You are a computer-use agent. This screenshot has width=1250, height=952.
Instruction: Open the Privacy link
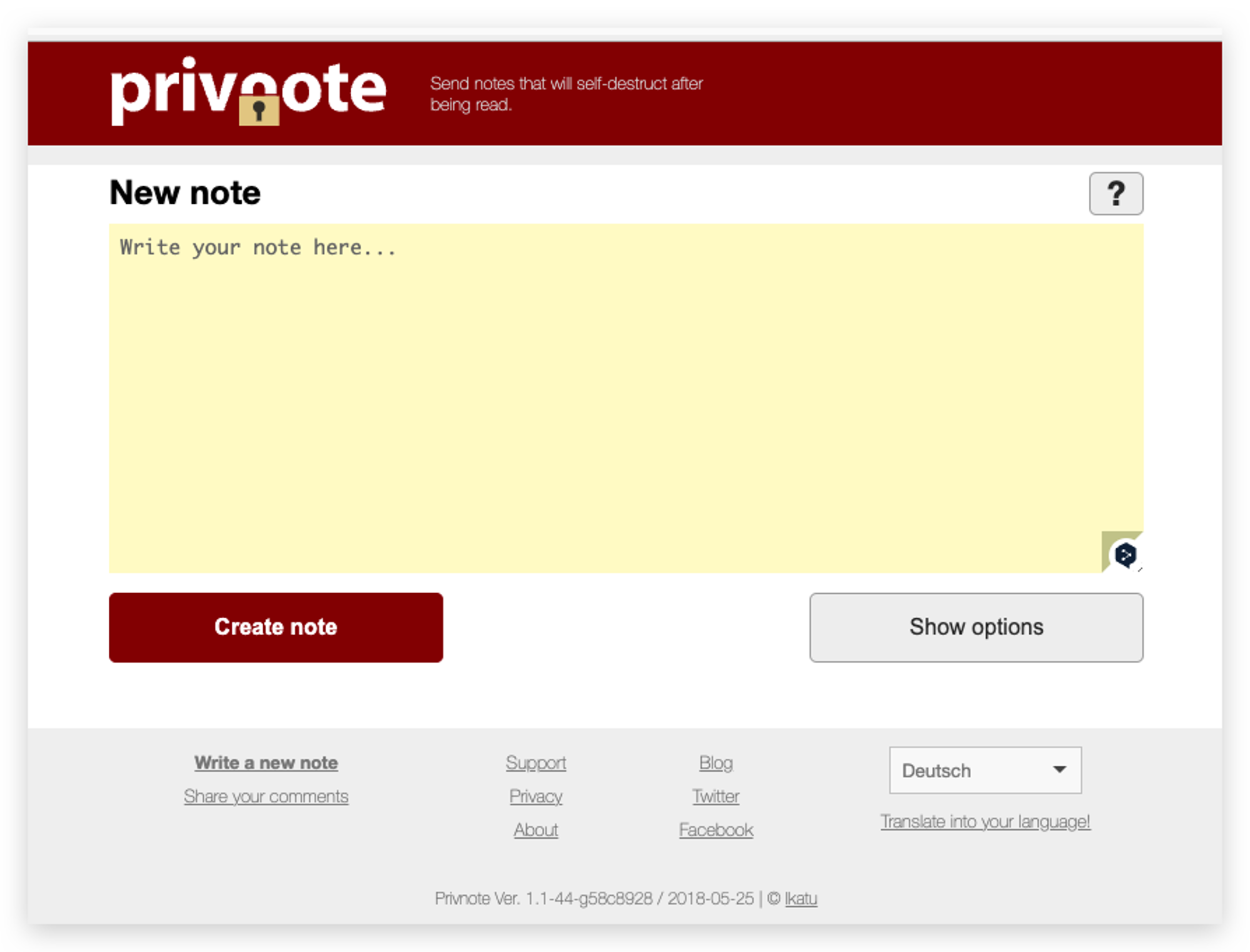coord(536,796)
